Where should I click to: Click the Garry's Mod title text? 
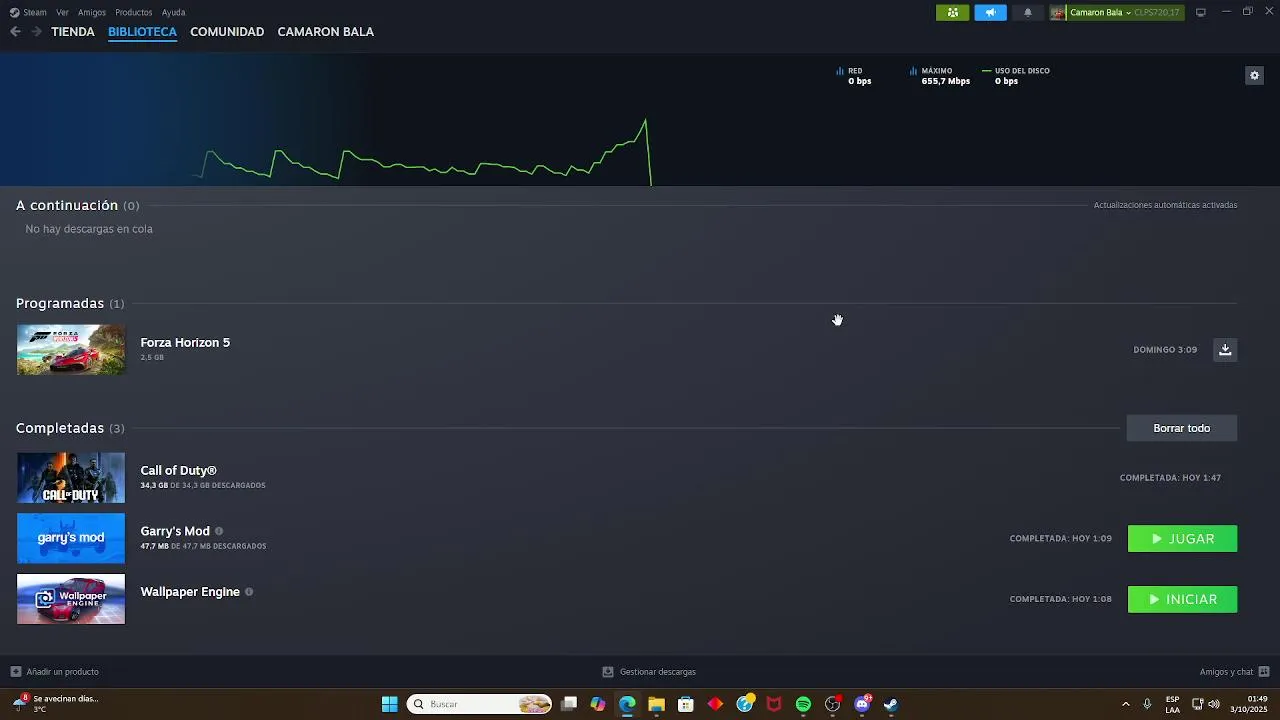[175, 531]
